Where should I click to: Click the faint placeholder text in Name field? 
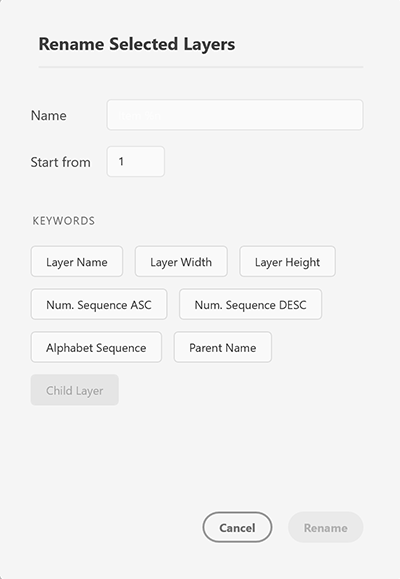[140, 116]
